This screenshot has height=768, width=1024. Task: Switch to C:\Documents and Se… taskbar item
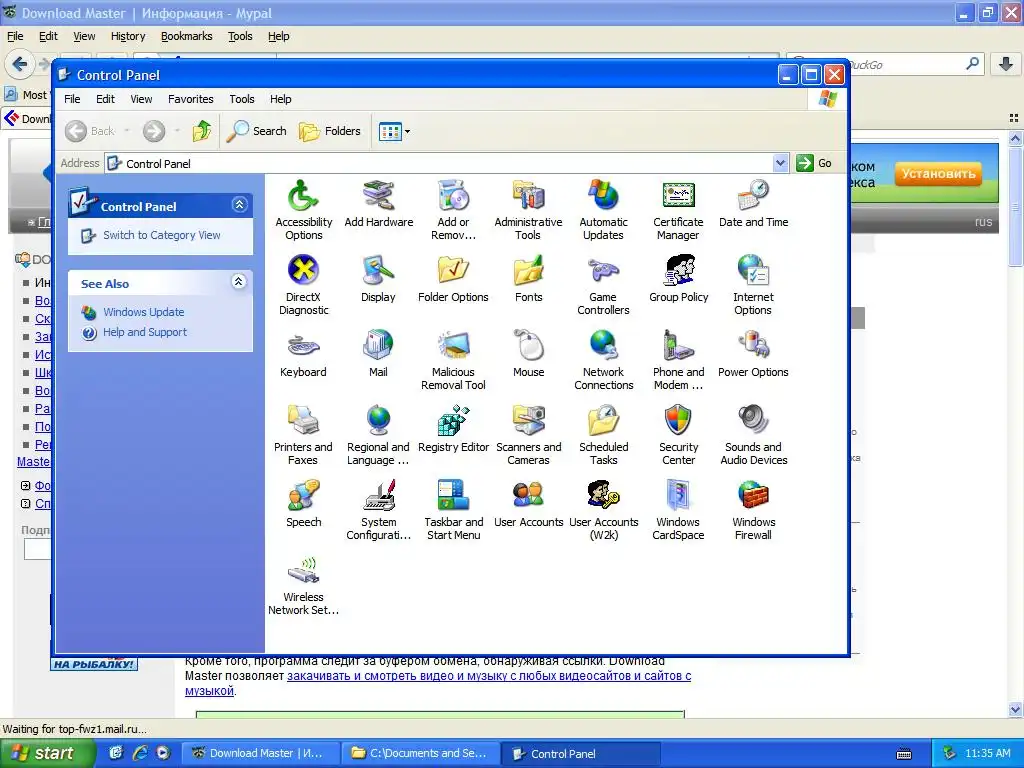pos(420,754)
